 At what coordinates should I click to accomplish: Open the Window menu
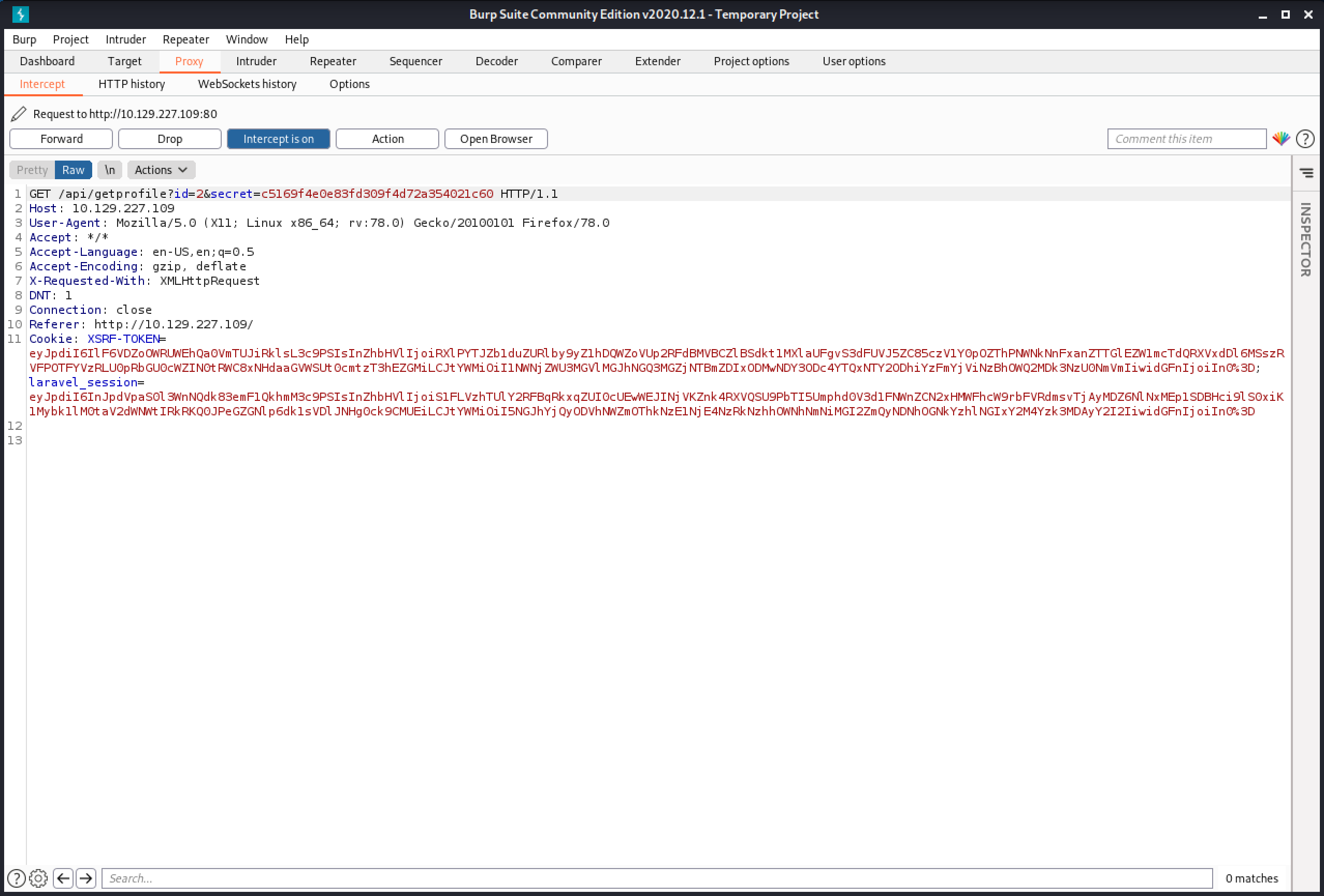coord(247,39)
